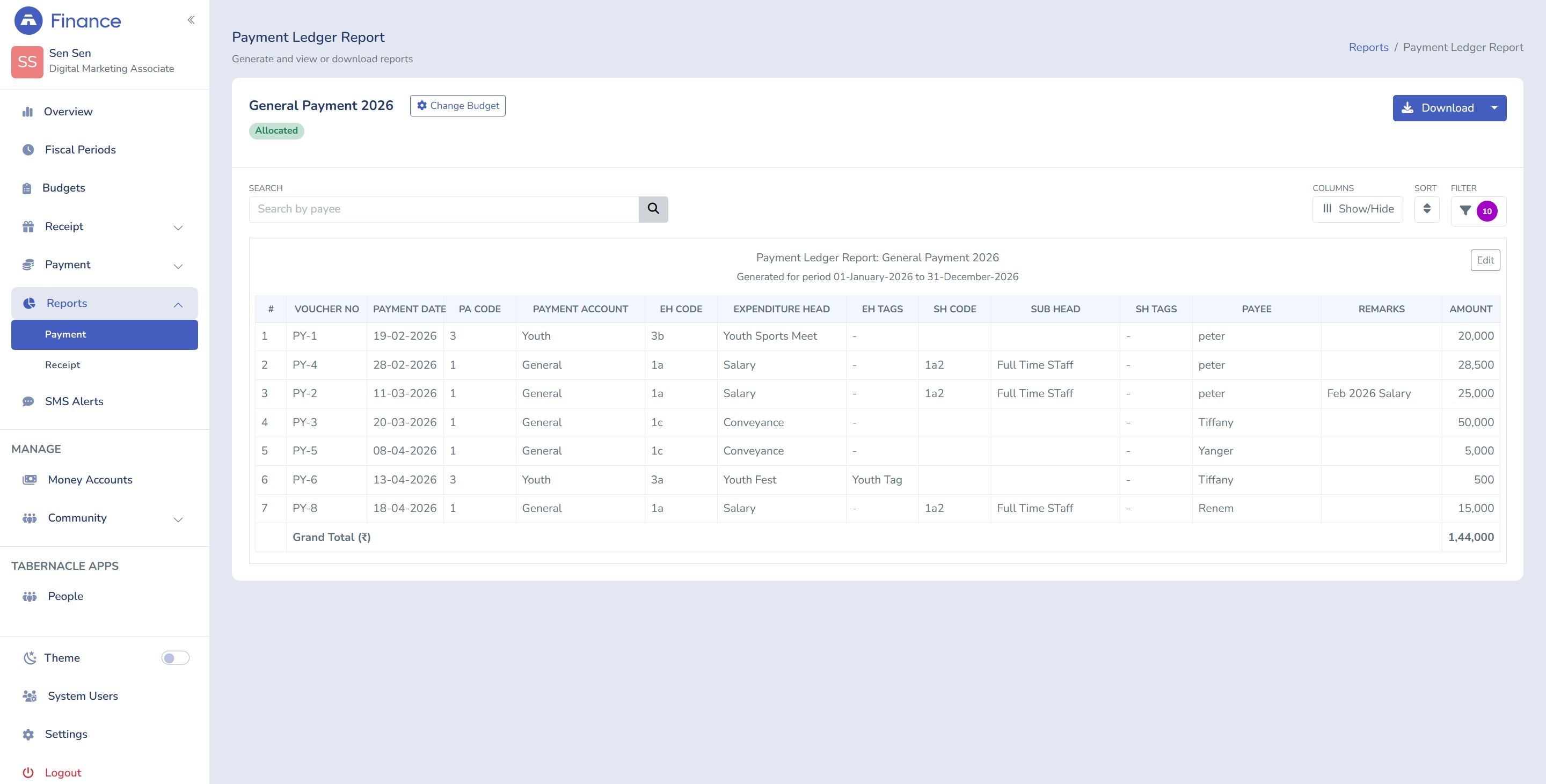
Task: Expand the Payment menu chevron
Action: point(178,266)
